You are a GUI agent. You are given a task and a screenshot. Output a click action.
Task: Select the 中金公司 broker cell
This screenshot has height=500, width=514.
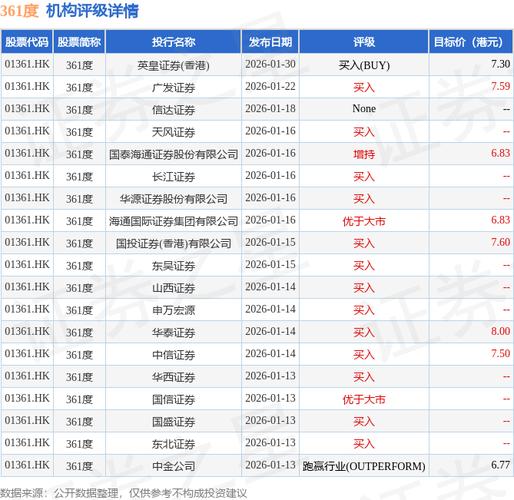[173, 466]
